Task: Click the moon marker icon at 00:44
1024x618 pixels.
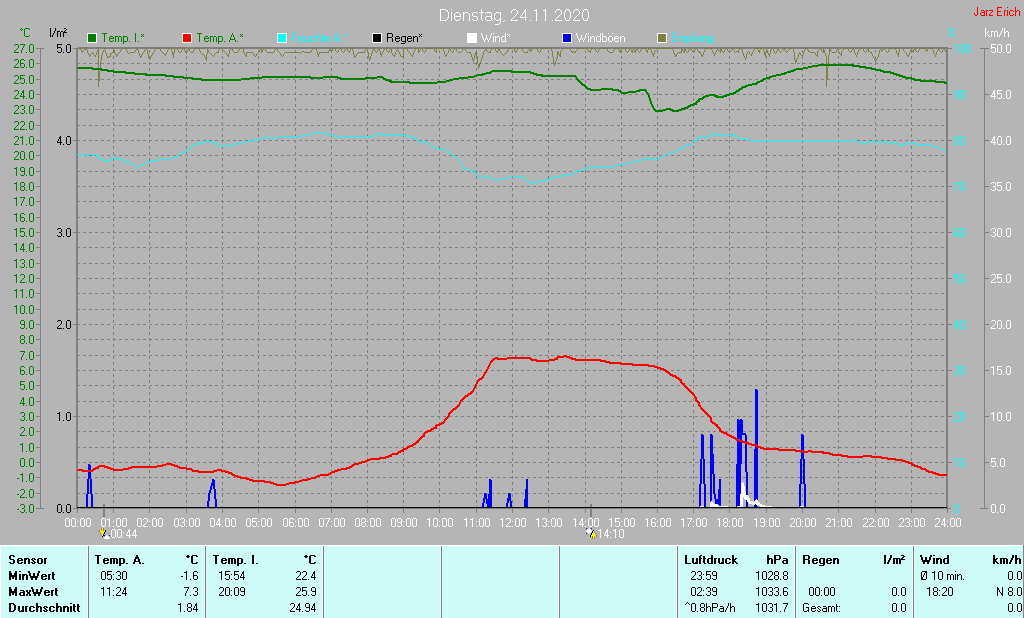Action: (x=103, y=534)
